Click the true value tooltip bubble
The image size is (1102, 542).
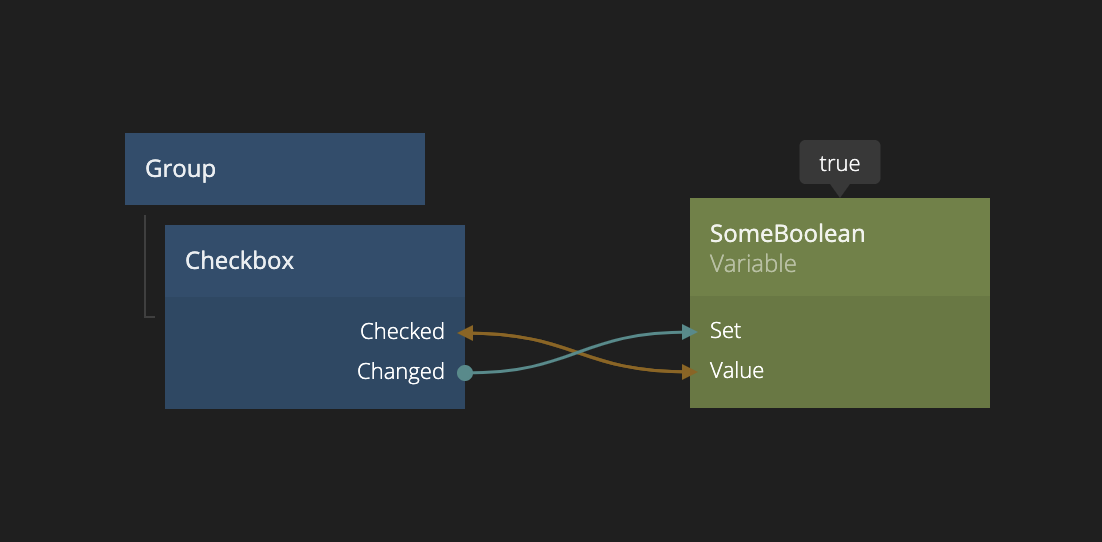click(x=840, y=163)
